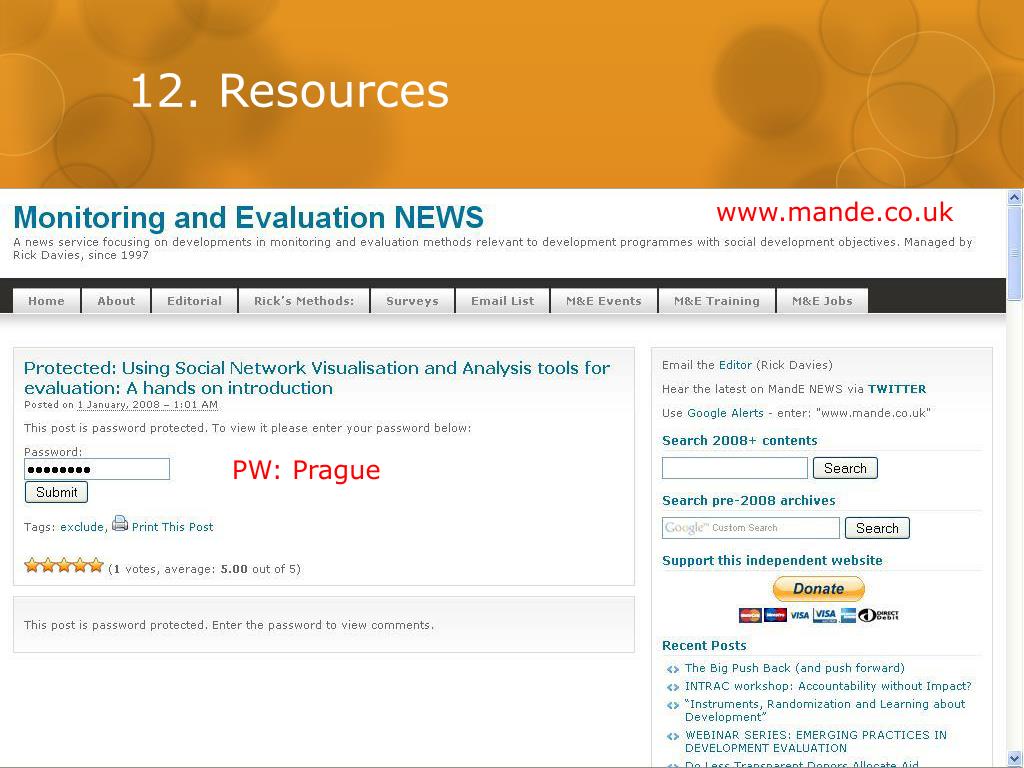1024x768 pixels.
Task: Open the M&E Jobs tab
Action: tap(822, 301)
